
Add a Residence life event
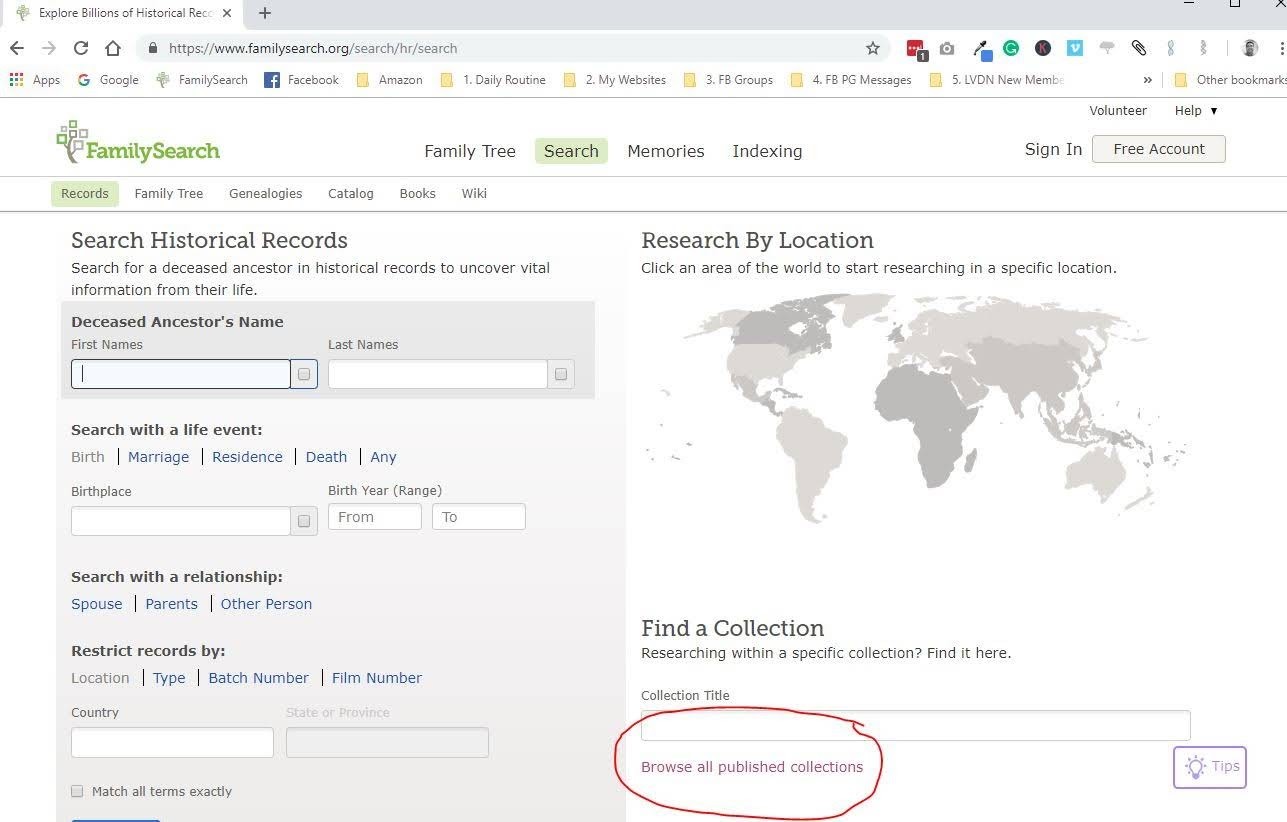247,457
